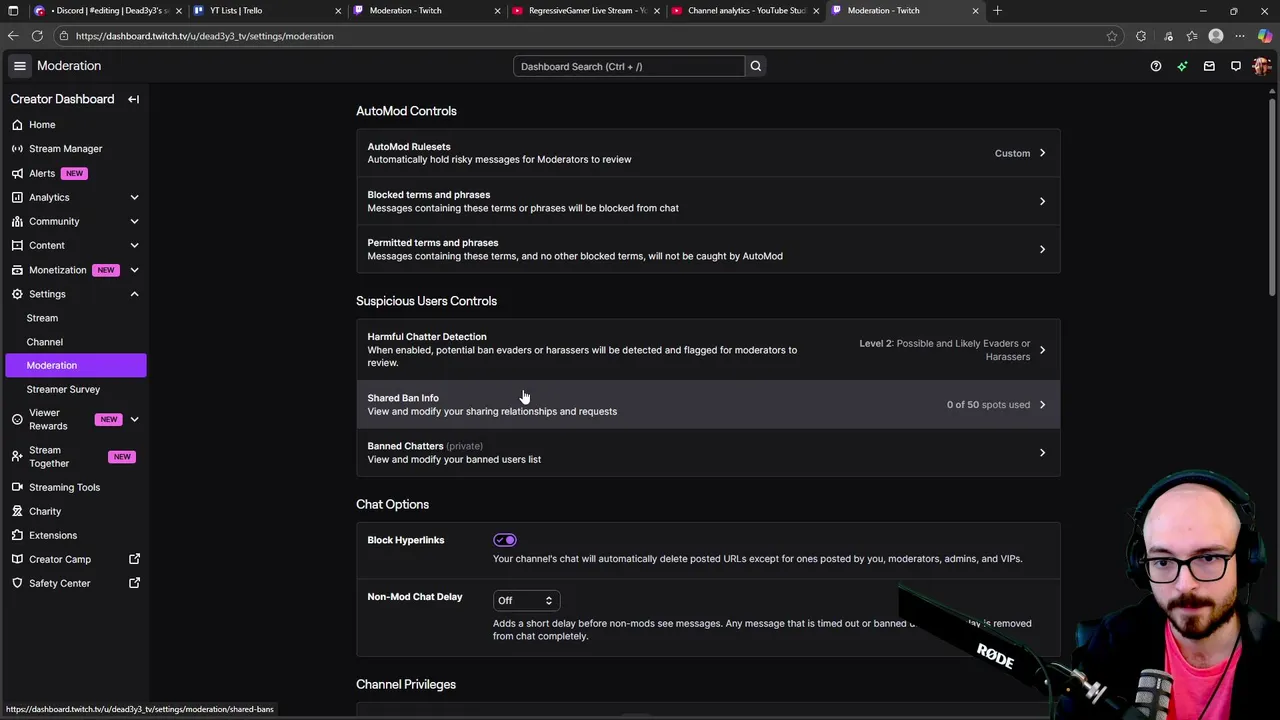Click the 'Custom' AutoMod value text
Image resolution: width=1280 pixels, height=720 pixels.
tap(1012, 153)
